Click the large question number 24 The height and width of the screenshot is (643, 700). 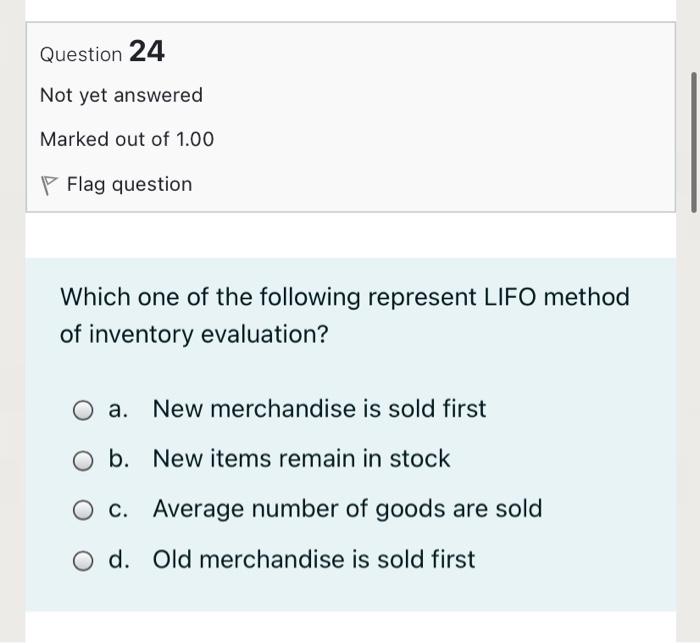[147, 51]
